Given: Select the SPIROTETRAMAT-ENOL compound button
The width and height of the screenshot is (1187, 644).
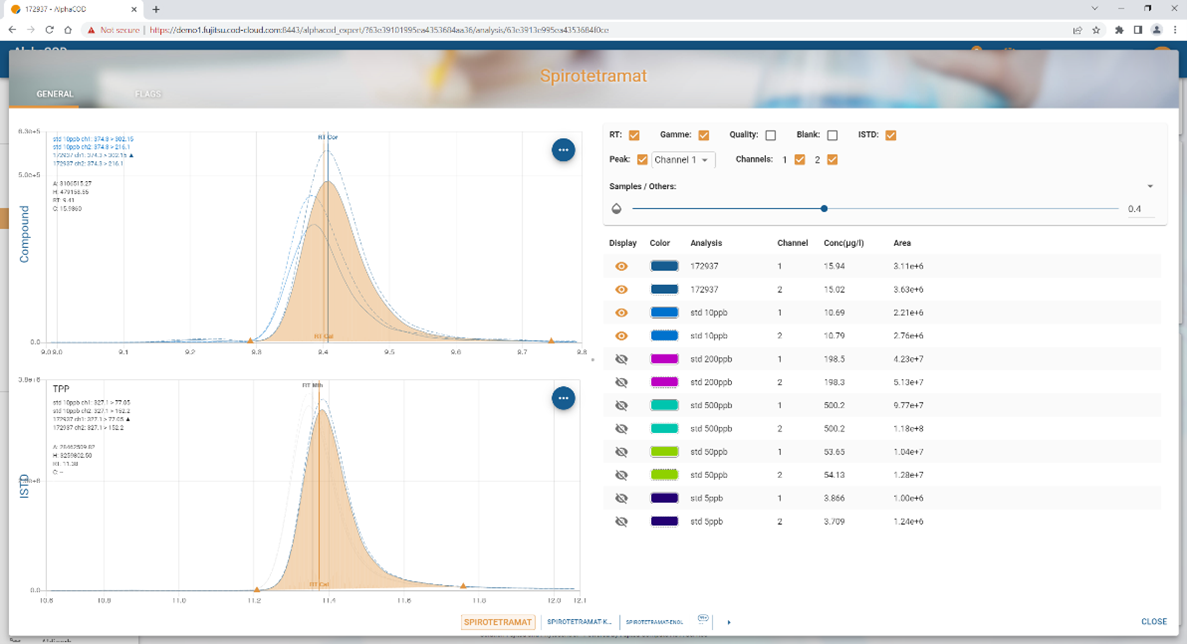Looking at the screenshot, I should pyautogui.click(x=656, y=622).
